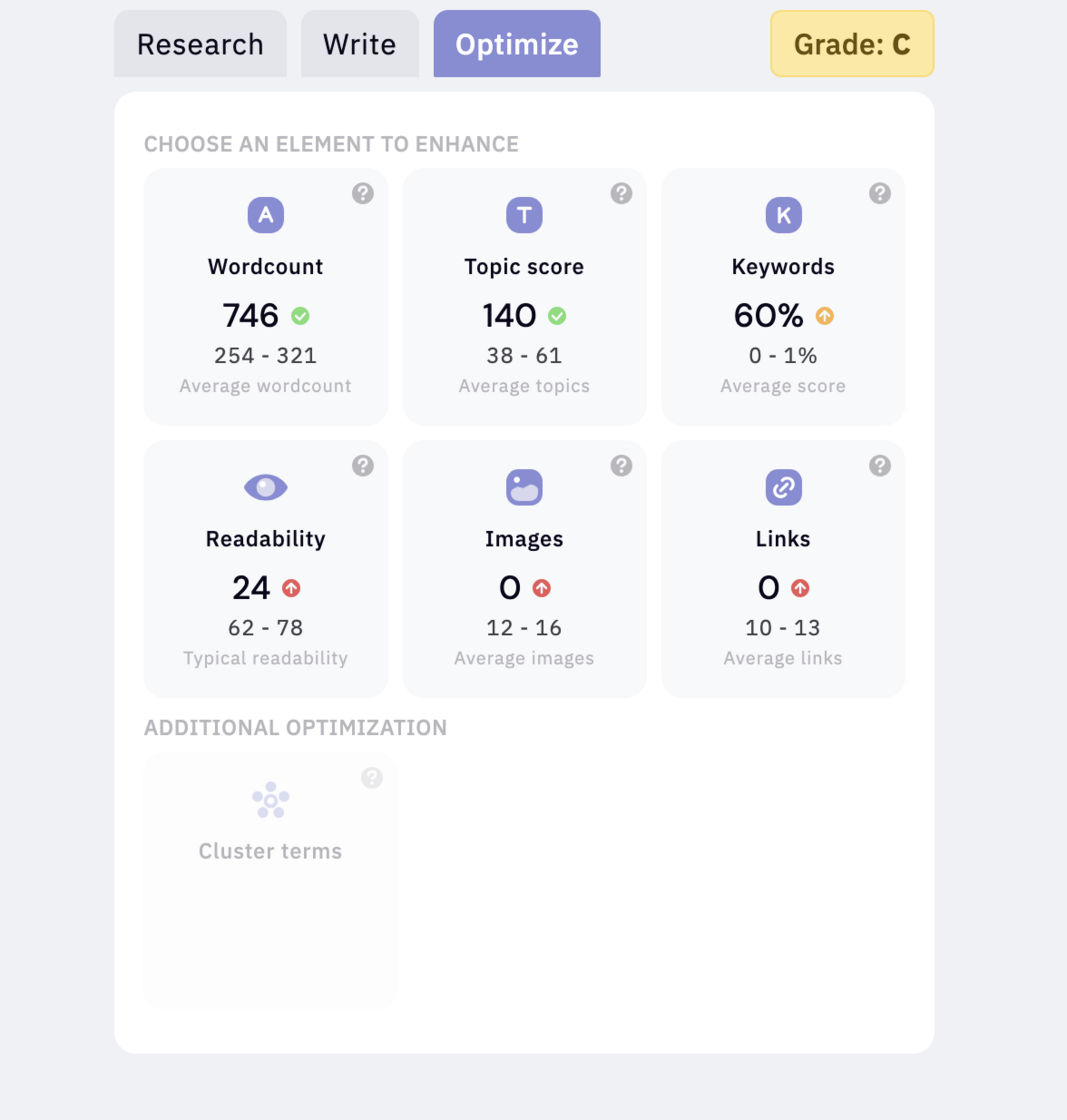Image resolution: width=1067 pixels, height=1120 pixels.
Task: Click the Grade: C badge
Action: (852, 44)
